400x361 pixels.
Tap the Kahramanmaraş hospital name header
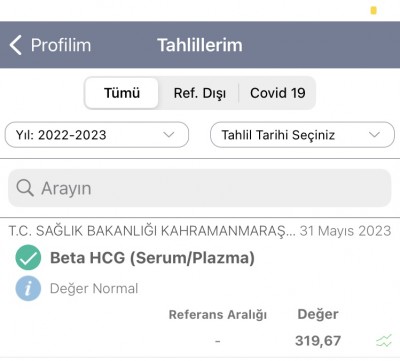click(x=152, y=231)
